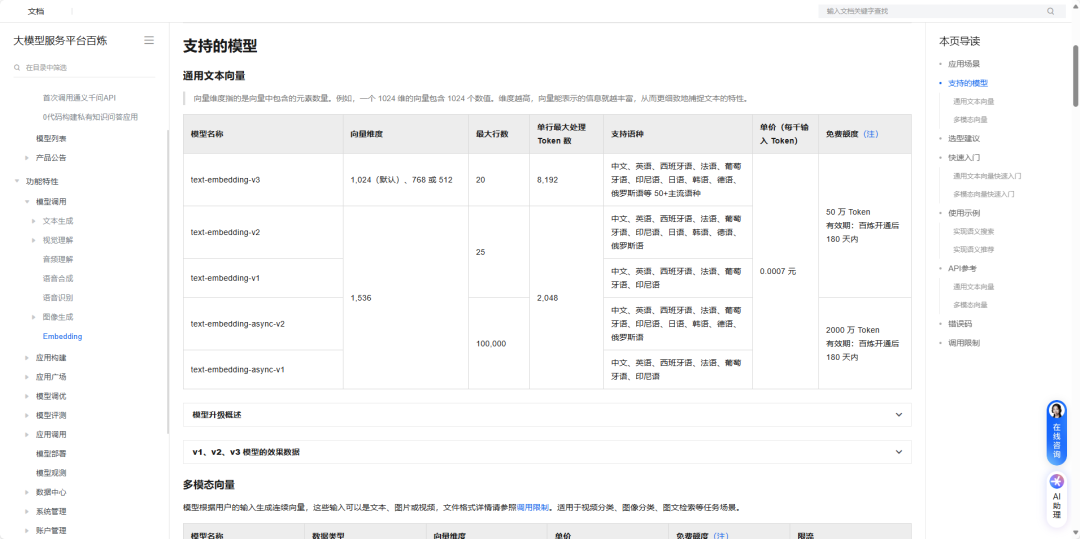Click the arrow icon beside 视觉理解
The height and width of the screenshot is (539, 1080).
pyautogui.click(x=33, y=240)
